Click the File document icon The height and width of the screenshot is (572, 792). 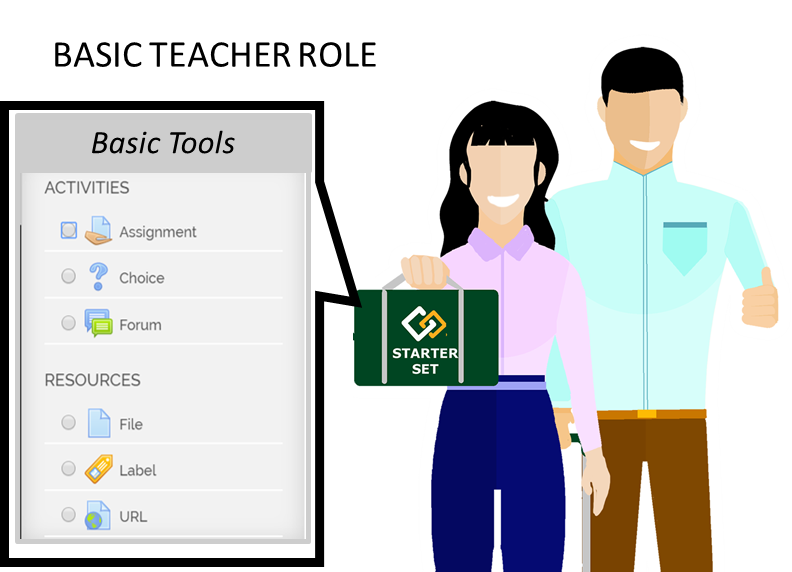click(x=99, y=423)
